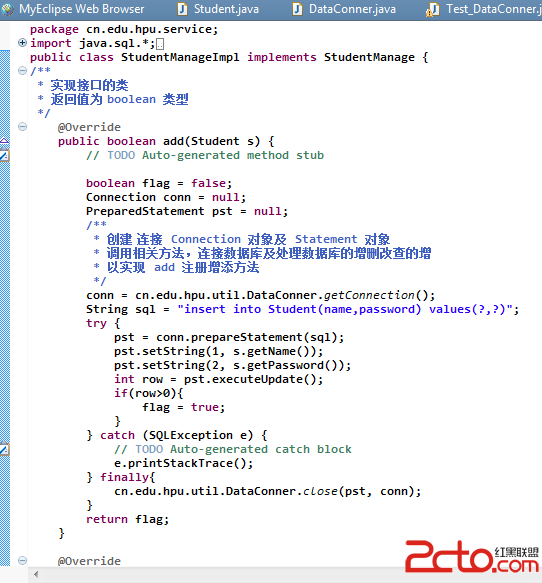Click the Java file icon of Student.java tab
This screenshot has width=542, height=583.
click(x=182, y=9)
